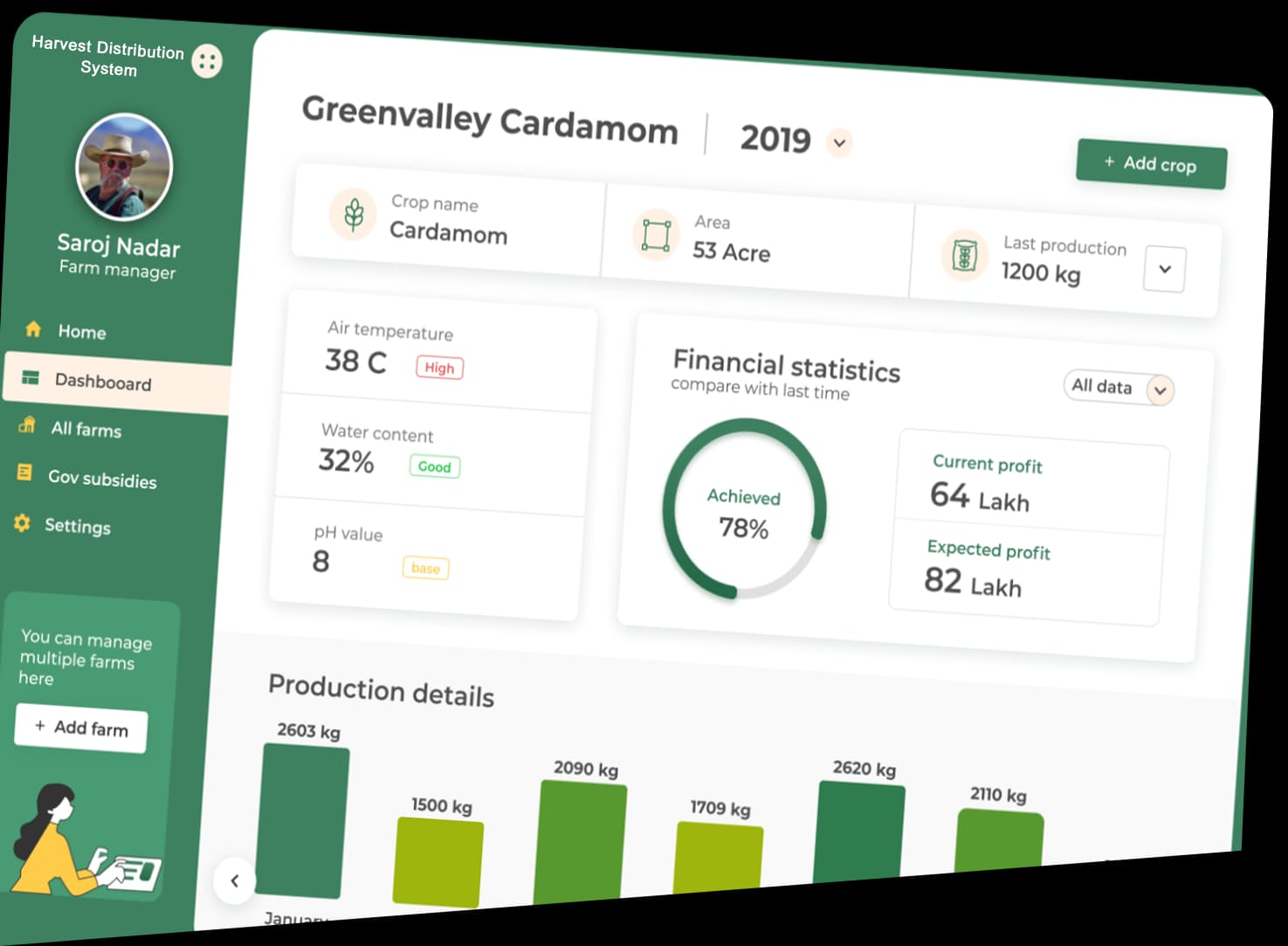Viewport: 1288px width, 946px height.
Task: Click the Last production sack icon
Action: [x=964, y=257]
